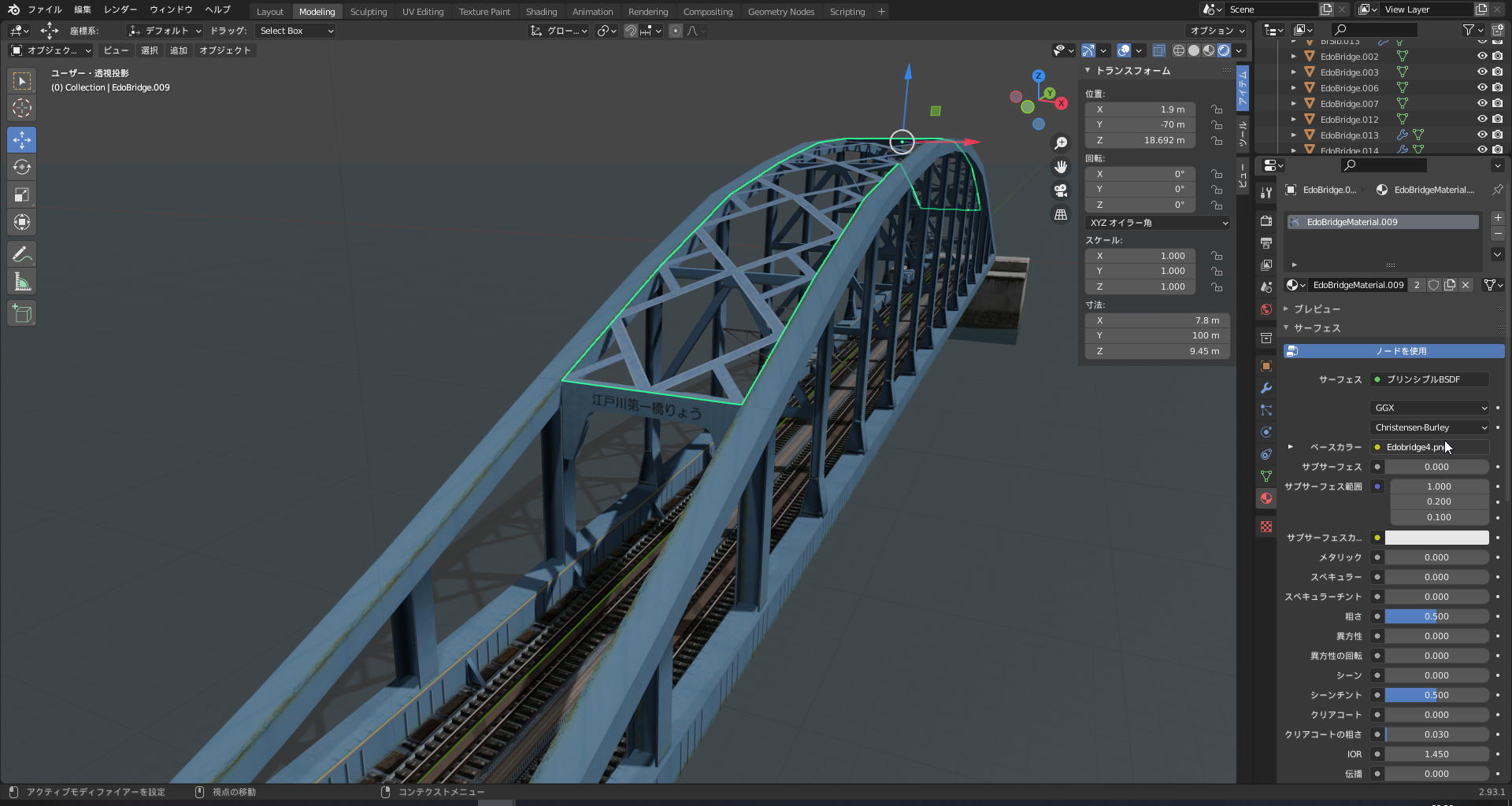Click the プリンシプルBSDF surface shader button

[1429, 379]
